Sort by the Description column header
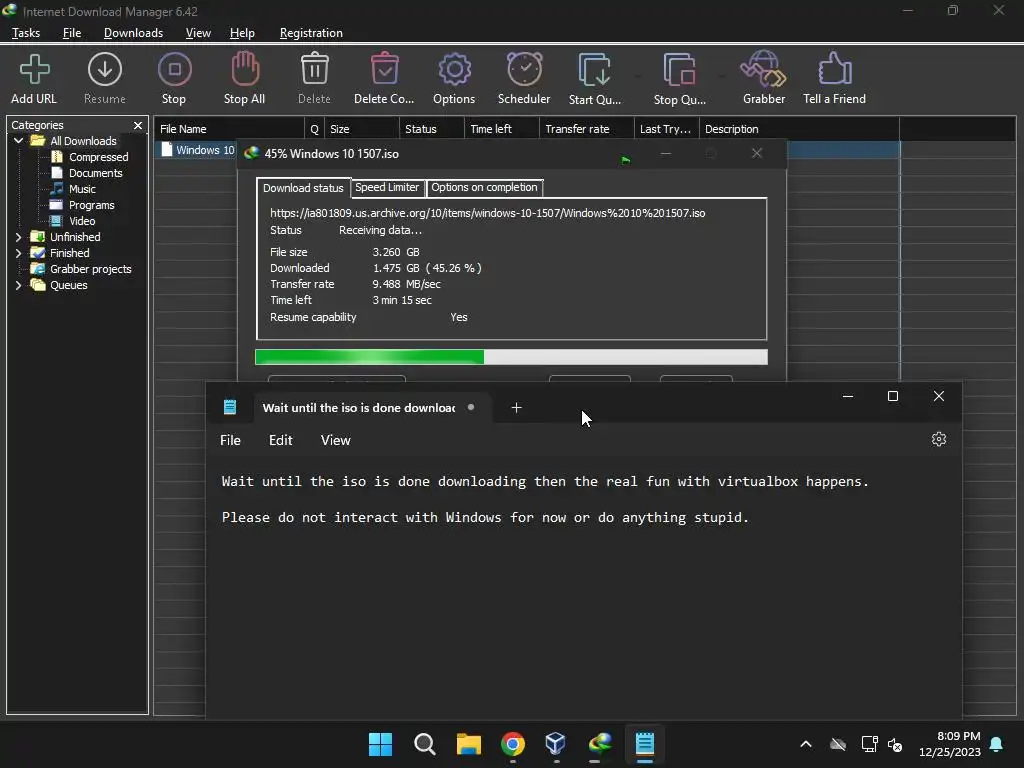 point(799,129)
